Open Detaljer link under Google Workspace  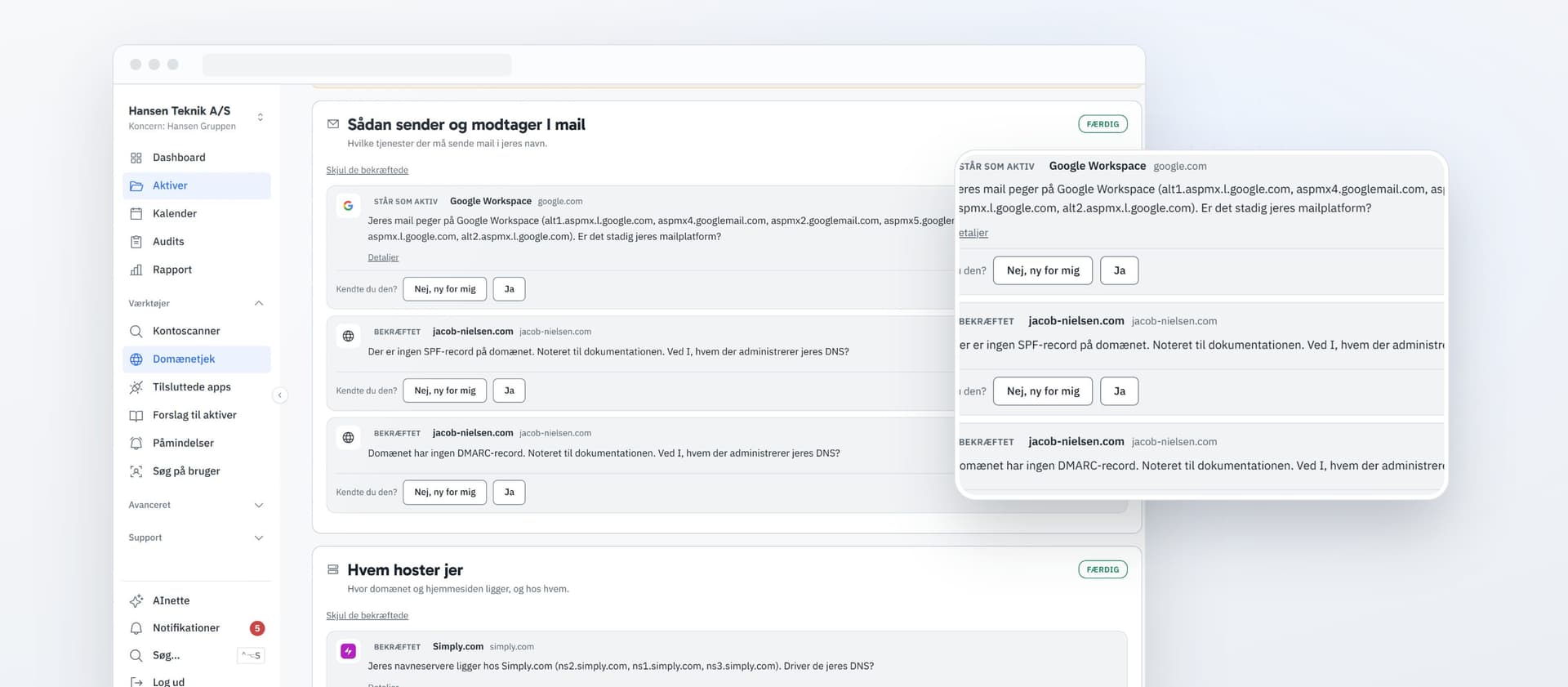click(383, 257)
